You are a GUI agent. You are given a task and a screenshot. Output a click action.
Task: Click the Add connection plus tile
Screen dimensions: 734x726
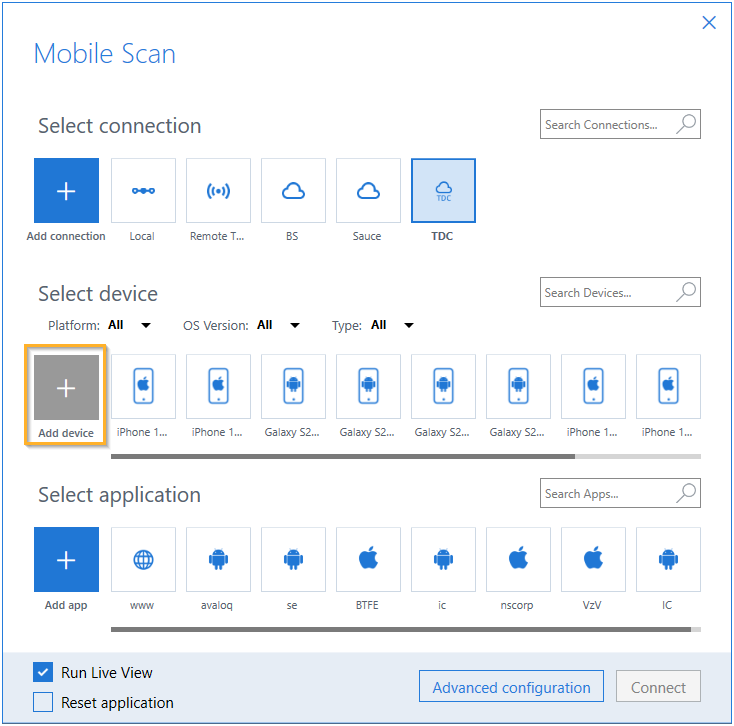click(x=66, y=191)
